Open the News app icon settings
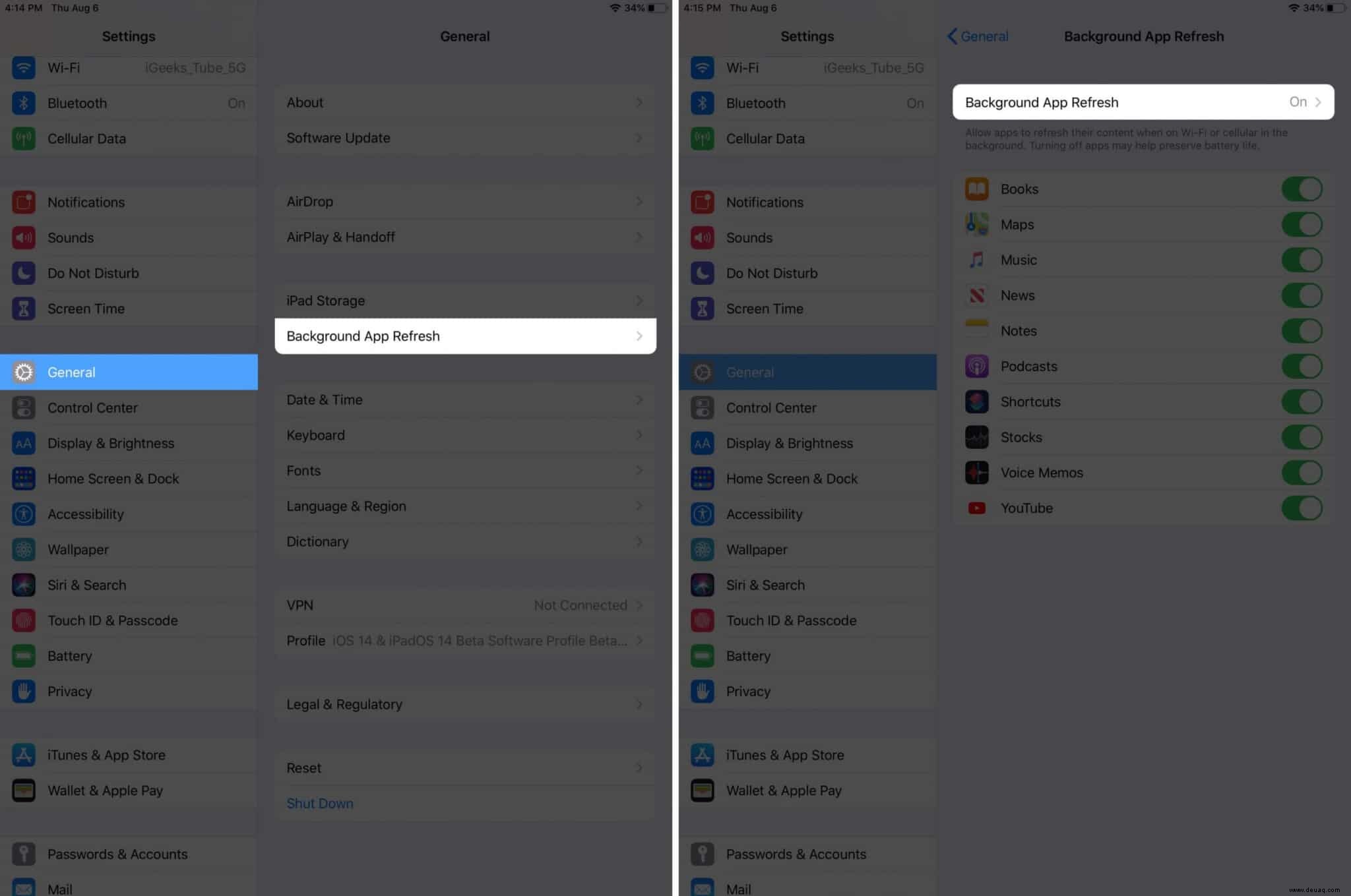The height and width of the screenshot is (896, 1351). coord(975,294)
